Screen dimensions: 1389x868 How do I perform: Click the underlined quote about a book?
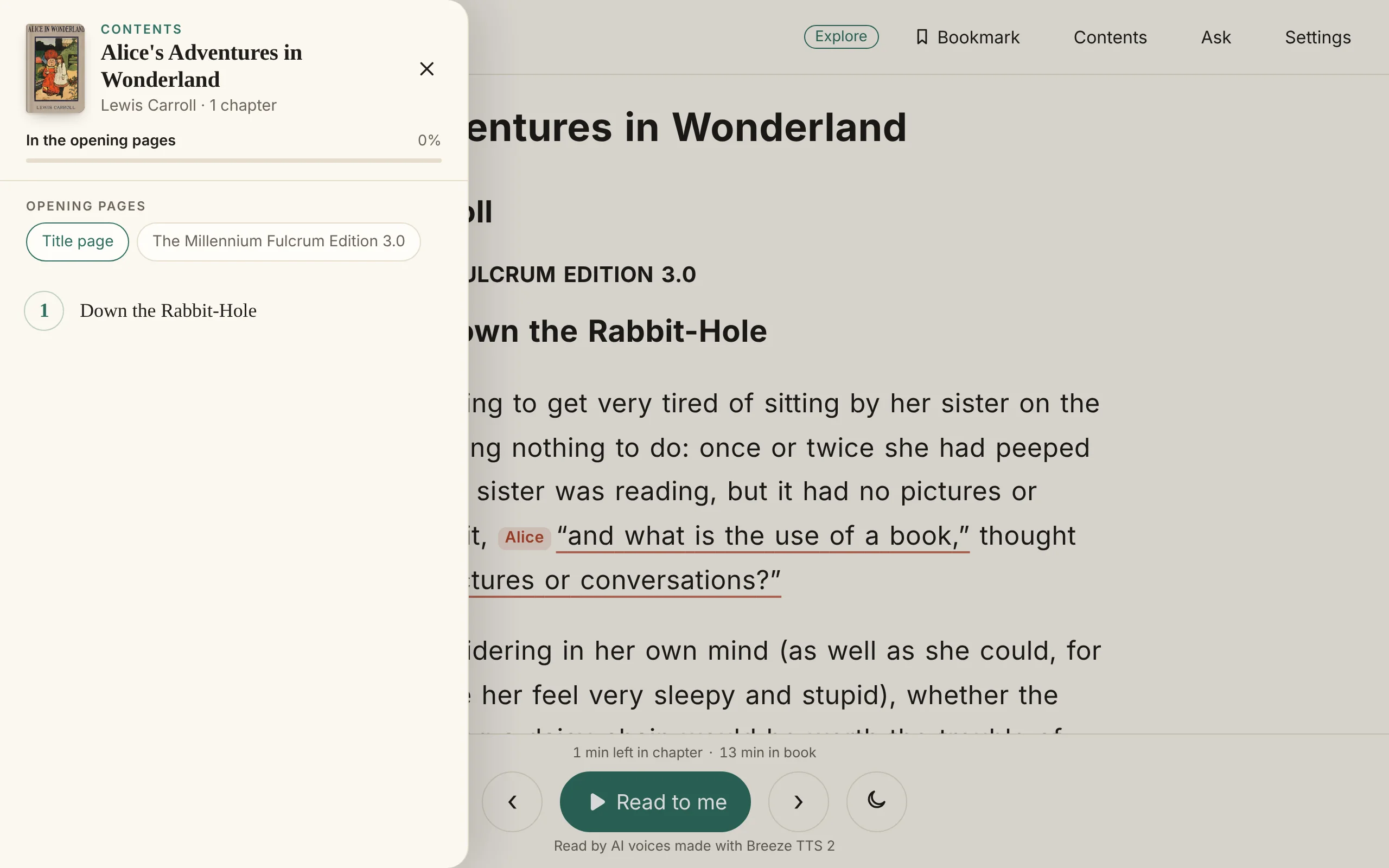click(x=763, y=537)
